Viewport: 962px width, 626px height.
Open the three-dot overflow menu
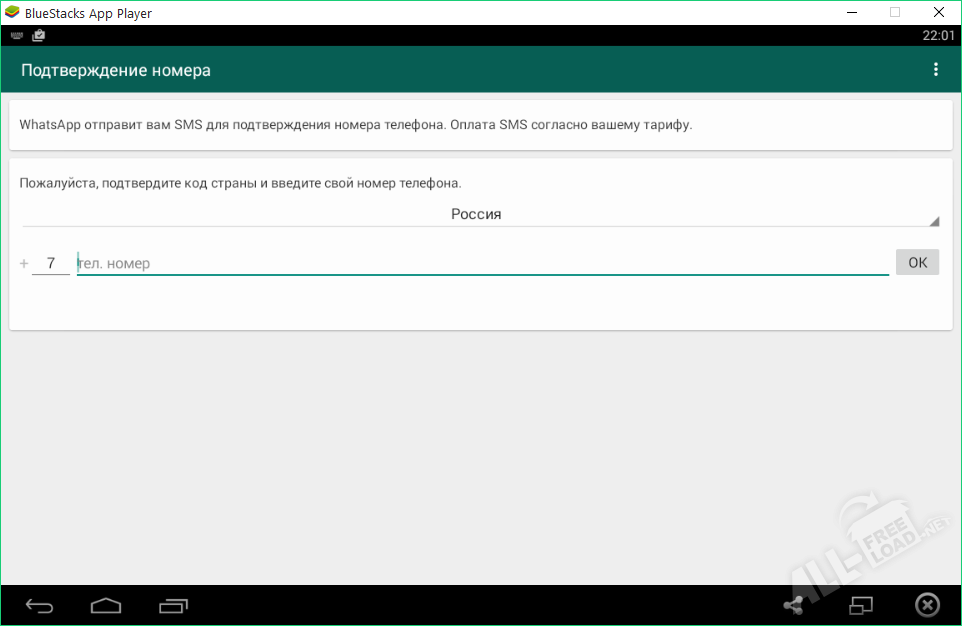click(935, 70)
